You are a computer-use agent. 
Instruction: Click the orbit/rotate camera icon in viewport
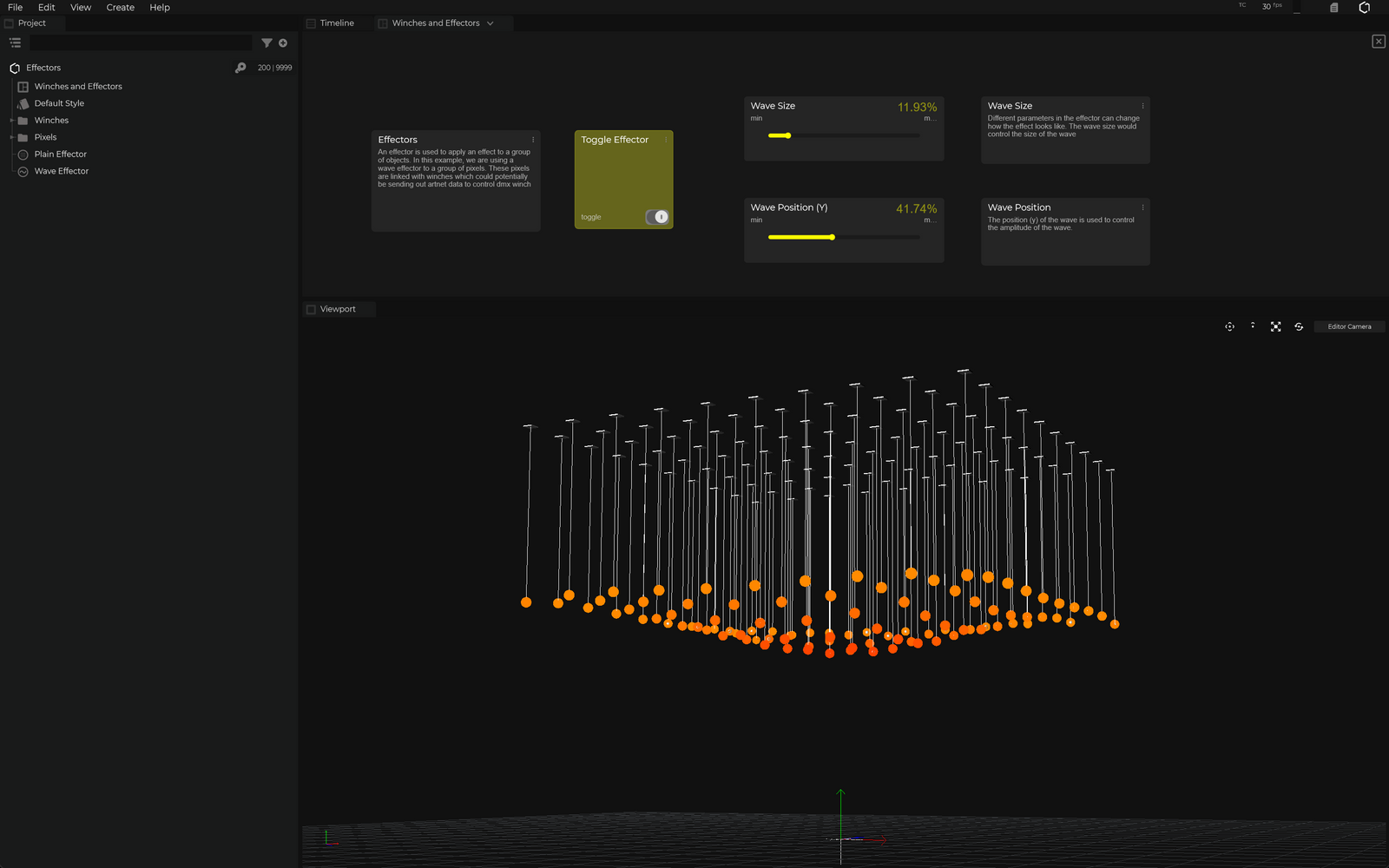tap(1299, 326)
